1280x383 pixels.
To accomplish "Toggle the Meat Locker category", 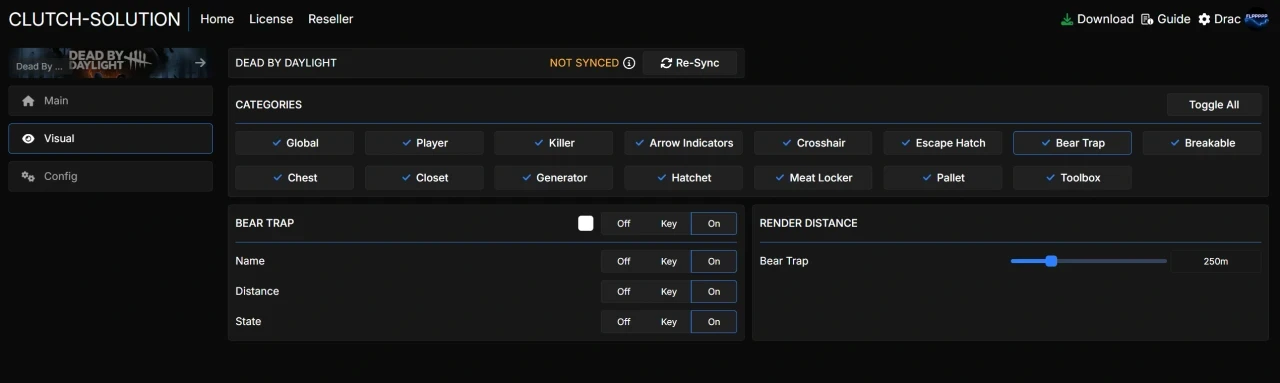I will point(813,178).
